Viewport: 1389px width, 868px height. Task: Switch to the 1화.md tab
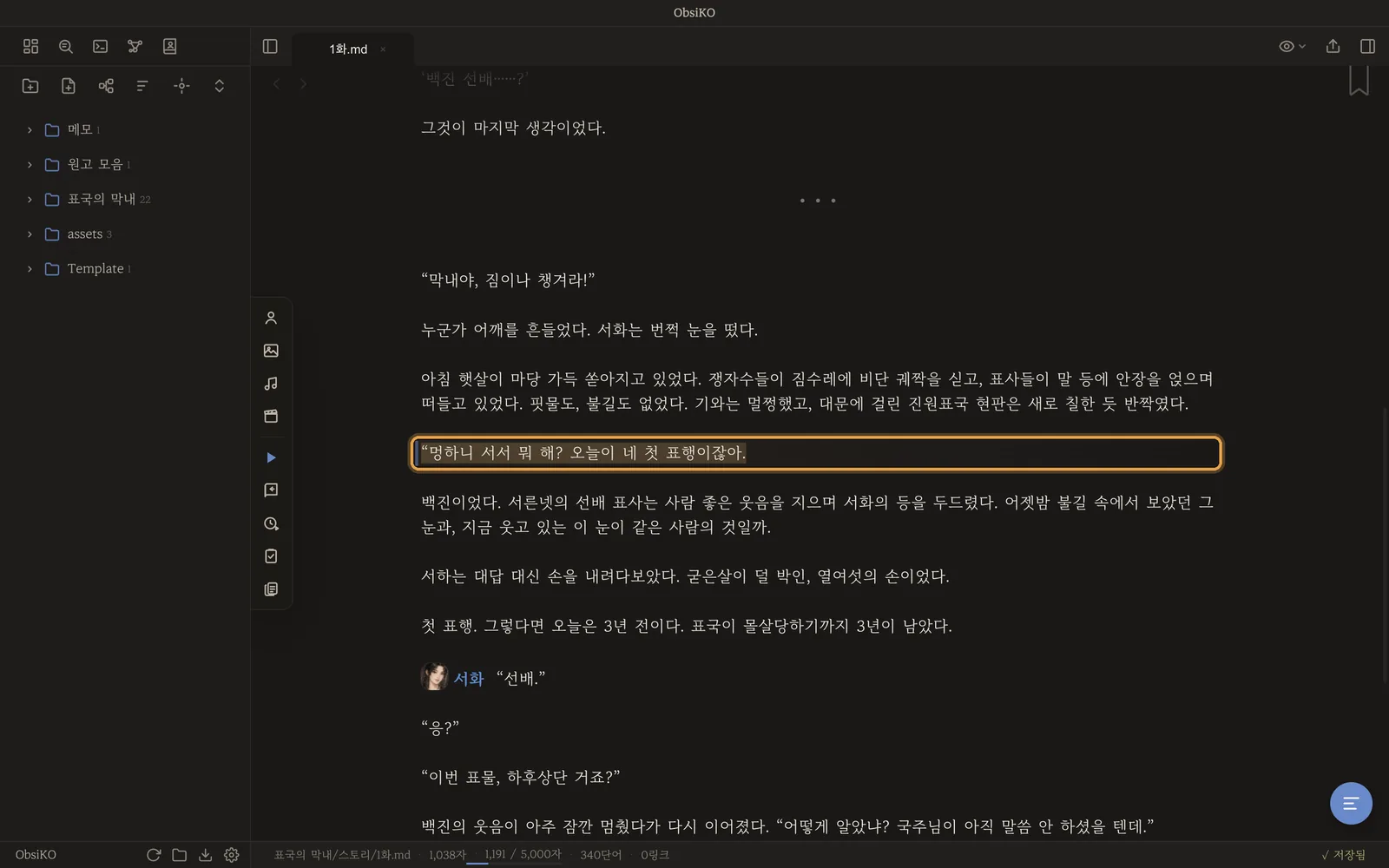(348, 49)
